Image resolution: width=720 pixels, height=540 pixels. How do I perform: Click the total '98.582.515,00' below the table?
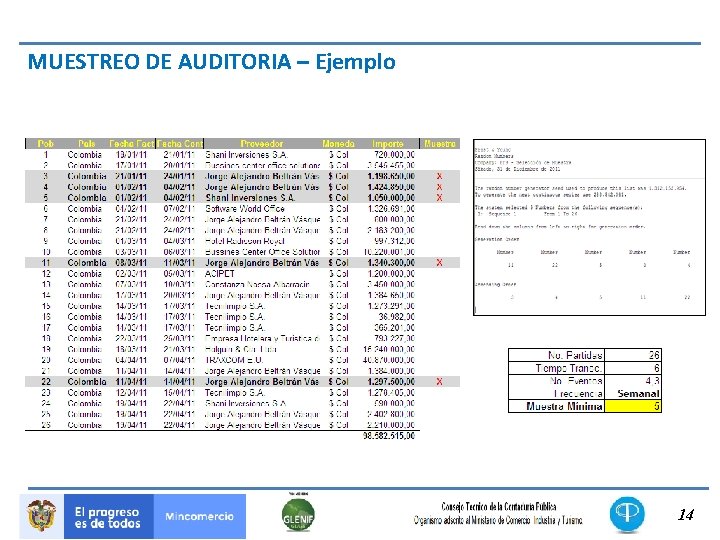pyautogui.click(x=389, y=435)
